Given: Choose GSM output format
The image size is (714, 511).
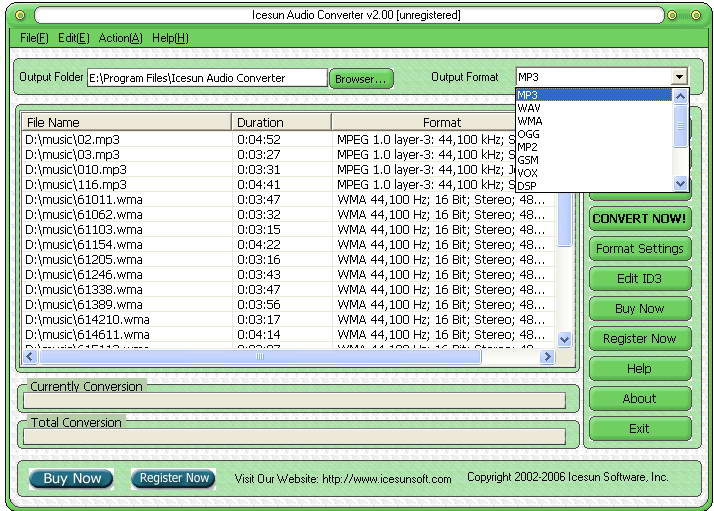Looking at the screenshot, I should point(593,160).
